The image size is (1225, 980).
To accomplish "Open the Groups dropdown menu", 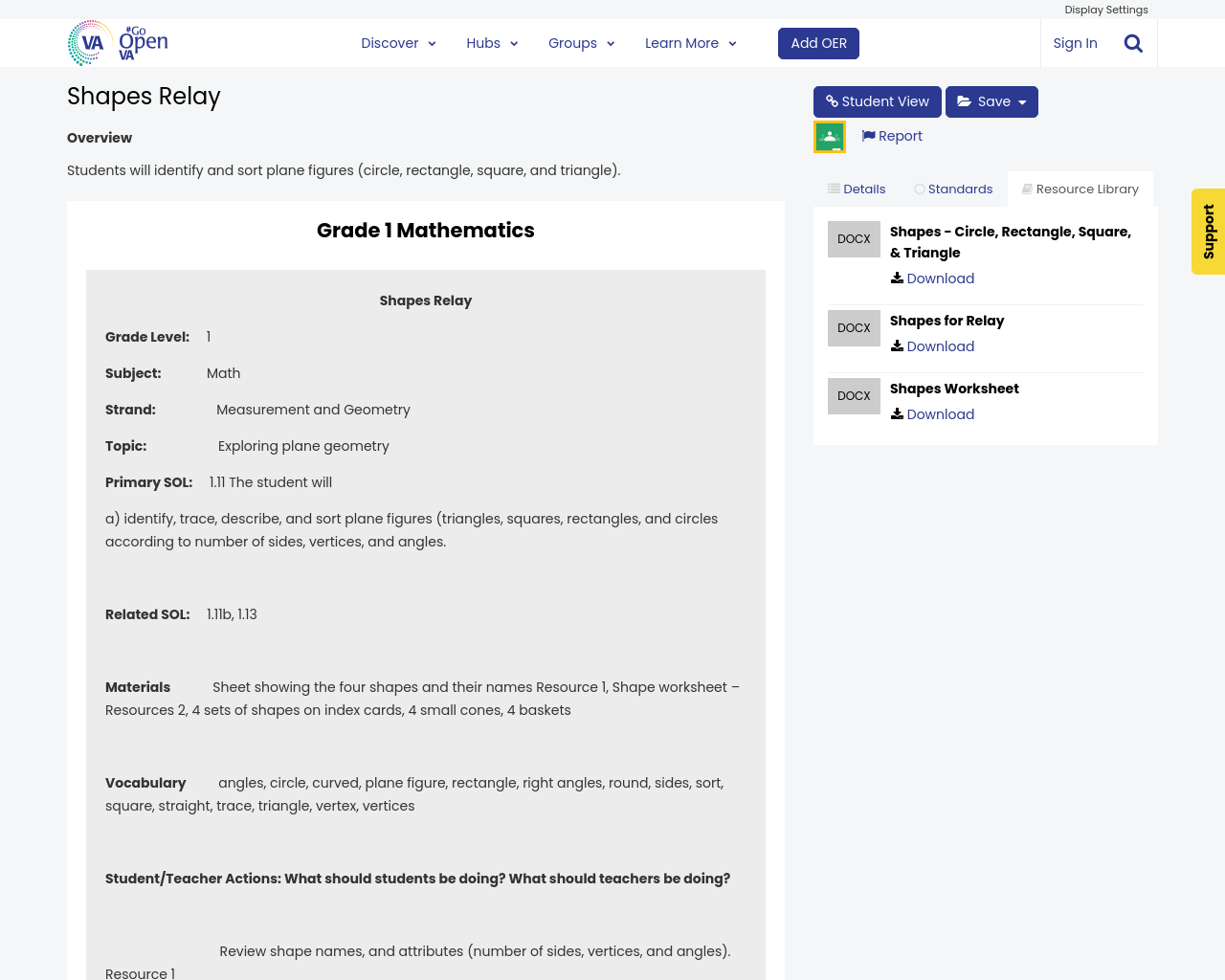I will tap(581, 43).
